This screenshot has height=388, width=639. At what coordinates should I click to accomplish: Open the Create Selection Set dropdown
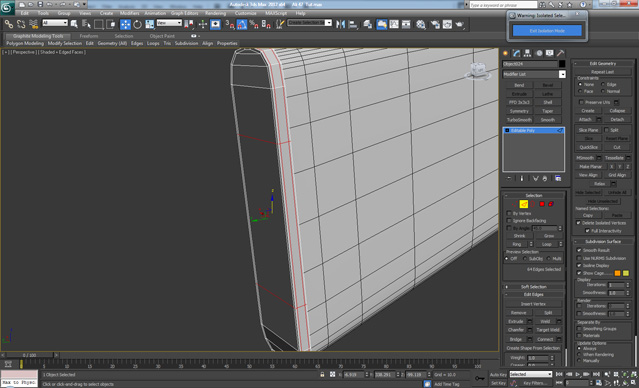click(310, 23)
